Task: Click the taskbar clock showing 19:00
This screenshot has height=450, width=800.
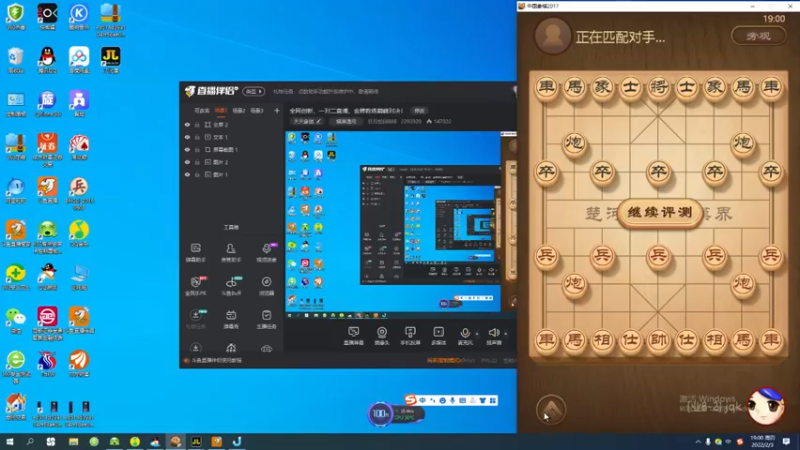Action: point(762,441)
